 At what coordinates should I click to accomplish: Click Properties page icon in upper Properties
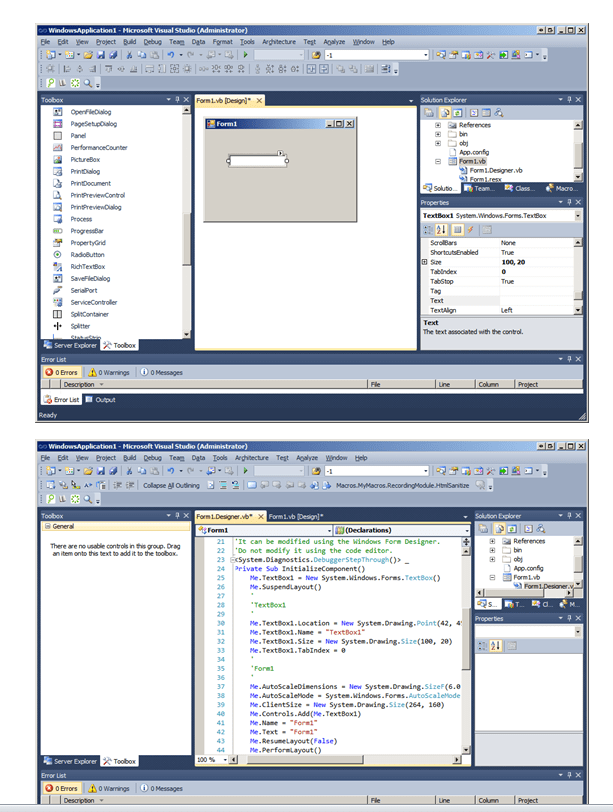coord(487,229)
